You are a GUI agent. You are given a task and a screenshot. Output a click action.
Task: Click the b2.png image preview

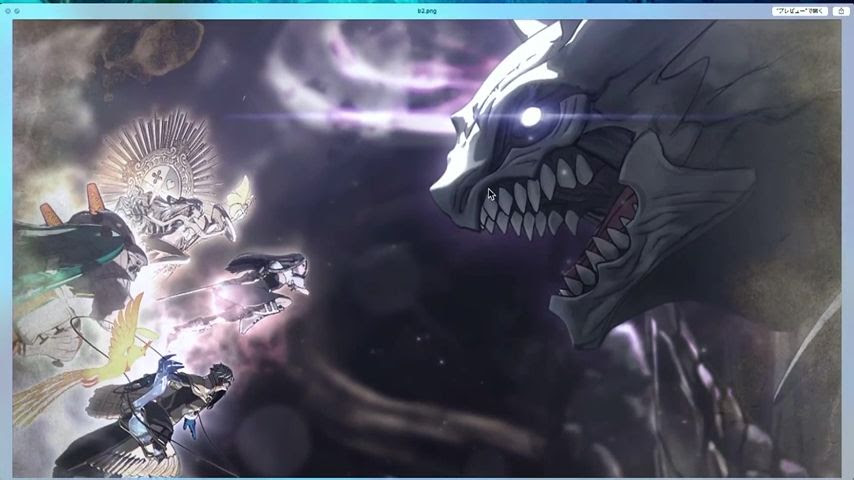427,248
